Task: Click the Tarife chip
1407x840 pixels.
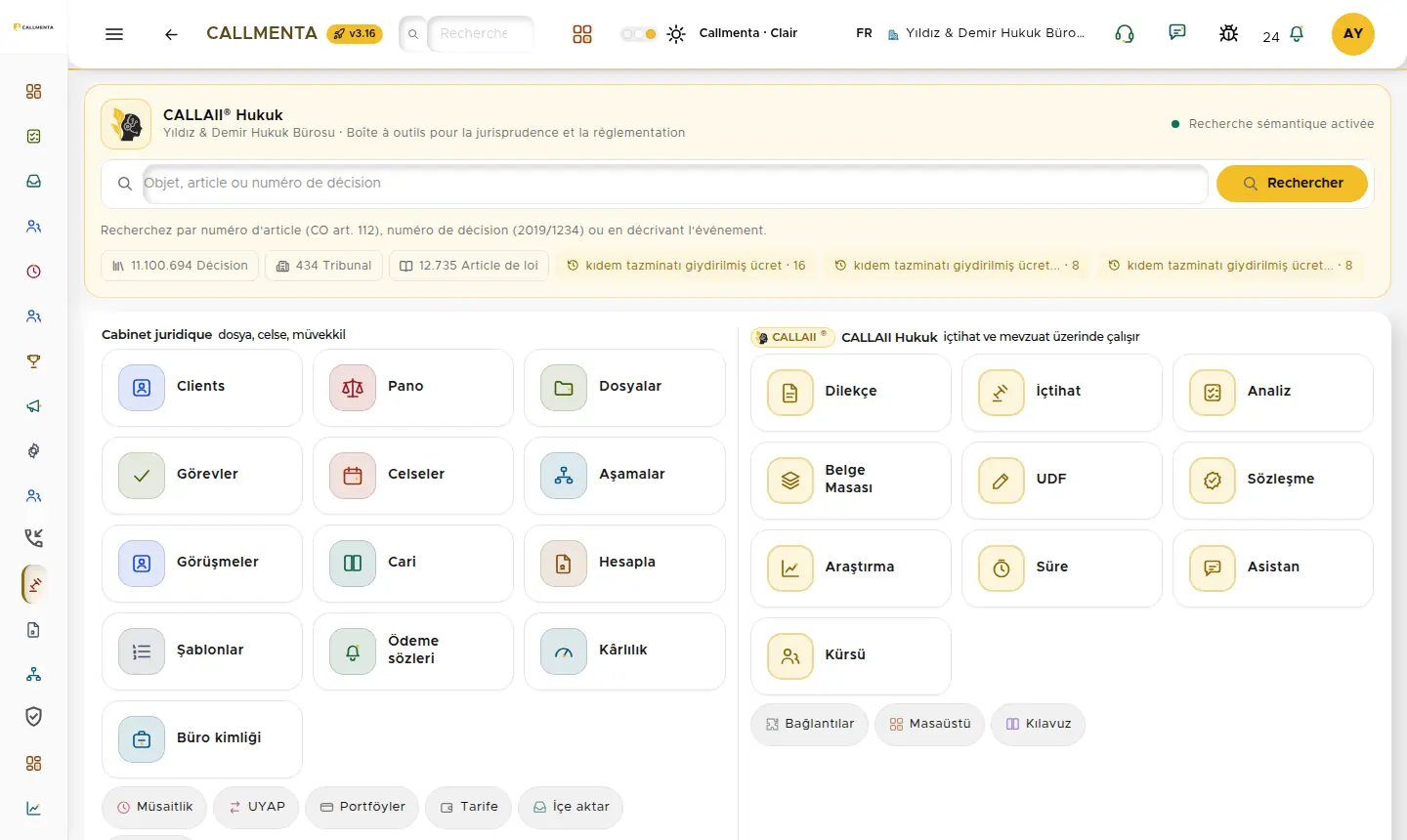Action: (468, 808)
